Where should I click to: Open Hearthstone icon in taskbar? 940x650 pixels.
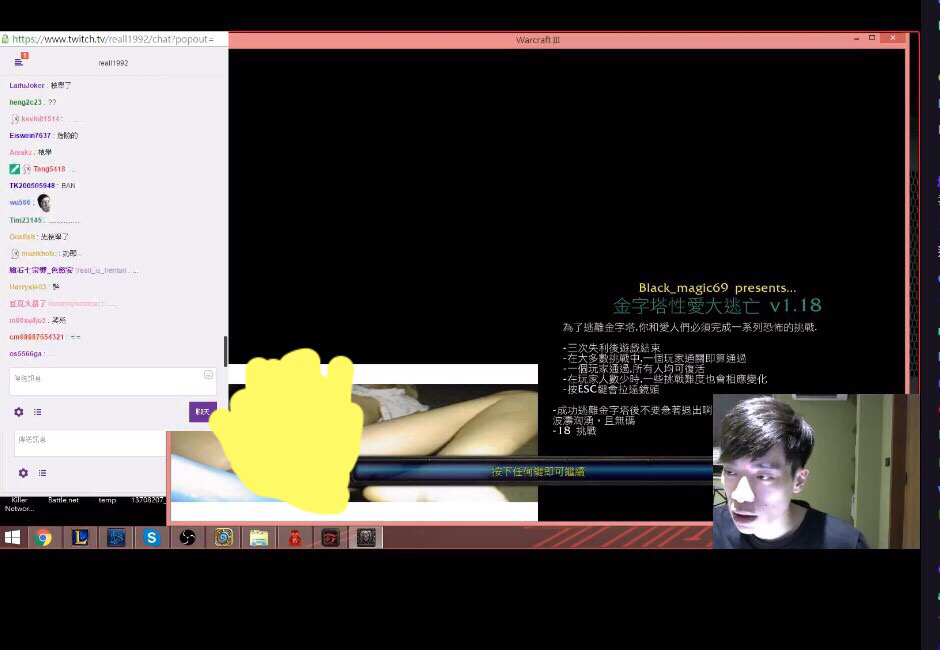coord(223,538)
